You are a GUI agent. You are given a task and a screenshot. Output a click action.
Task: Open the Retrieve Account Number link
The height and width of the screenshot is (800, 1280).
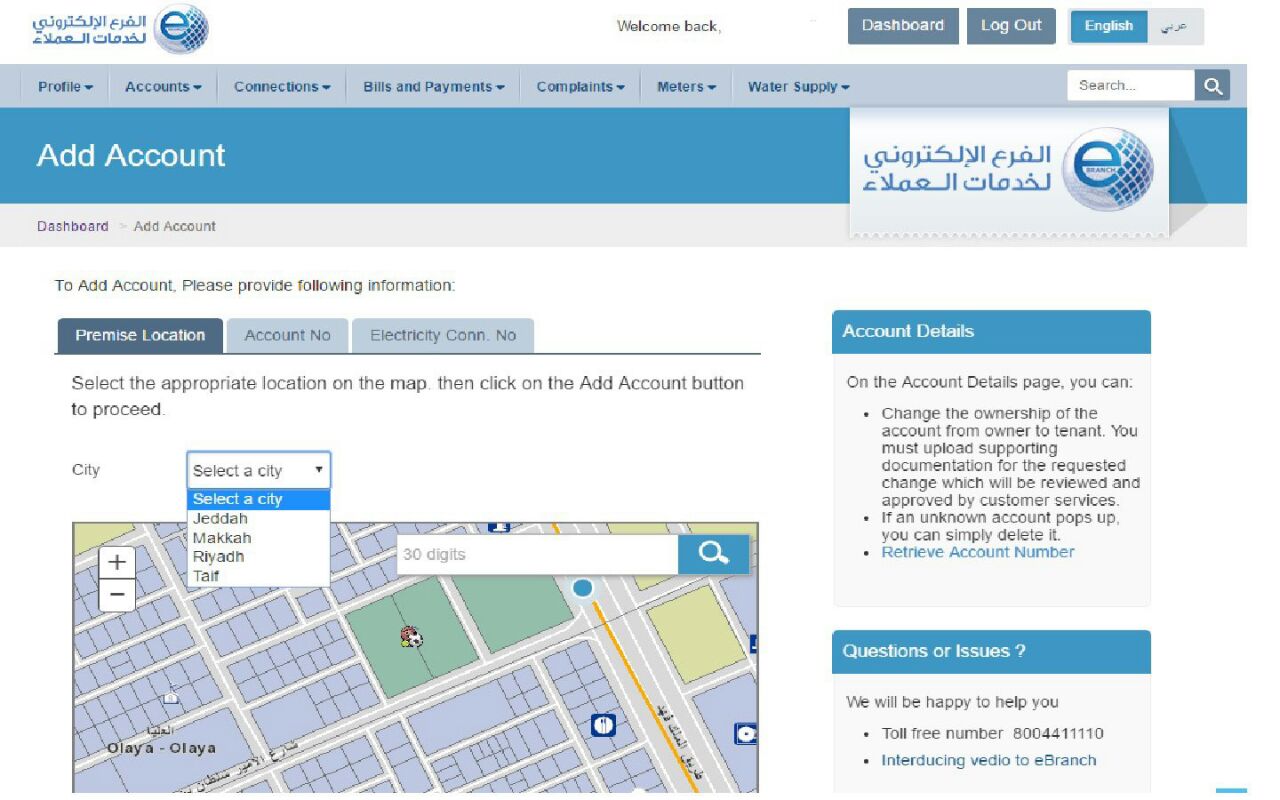tap(977, 552)
